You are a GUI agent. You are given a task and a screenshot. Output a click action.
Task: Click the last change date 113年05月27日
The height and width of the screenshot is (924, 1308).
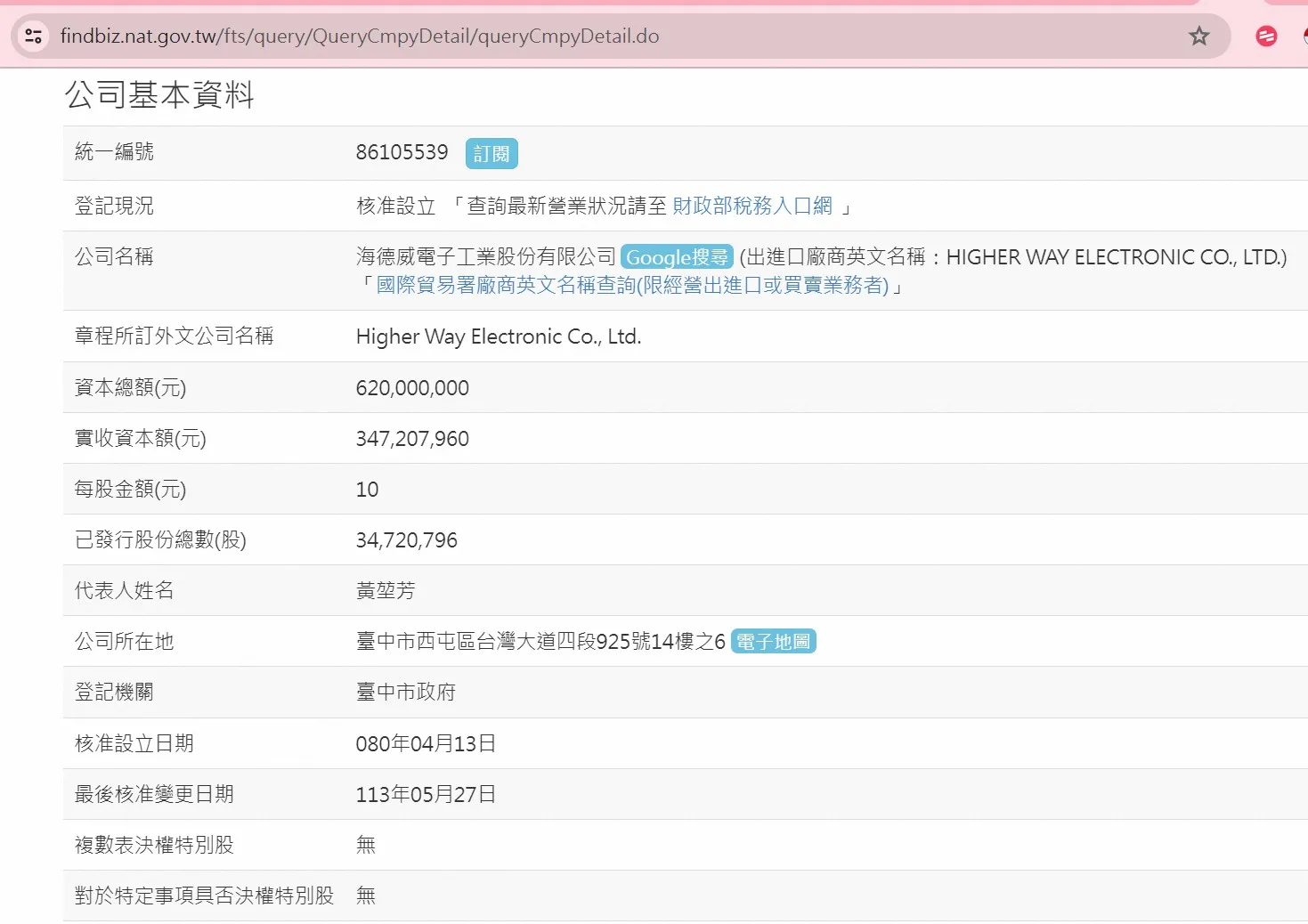[426, 795]
